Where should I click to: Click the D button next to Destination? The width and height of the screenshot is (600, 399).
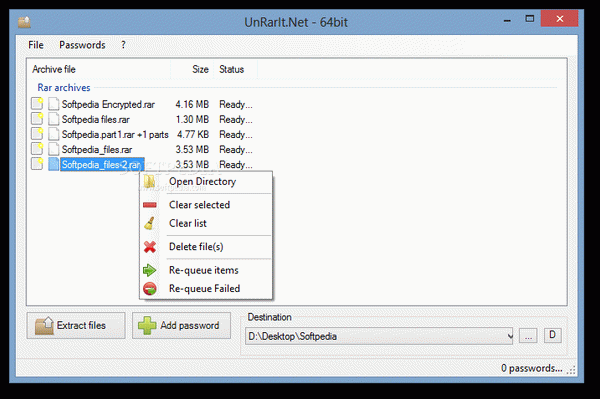(553, 335)
